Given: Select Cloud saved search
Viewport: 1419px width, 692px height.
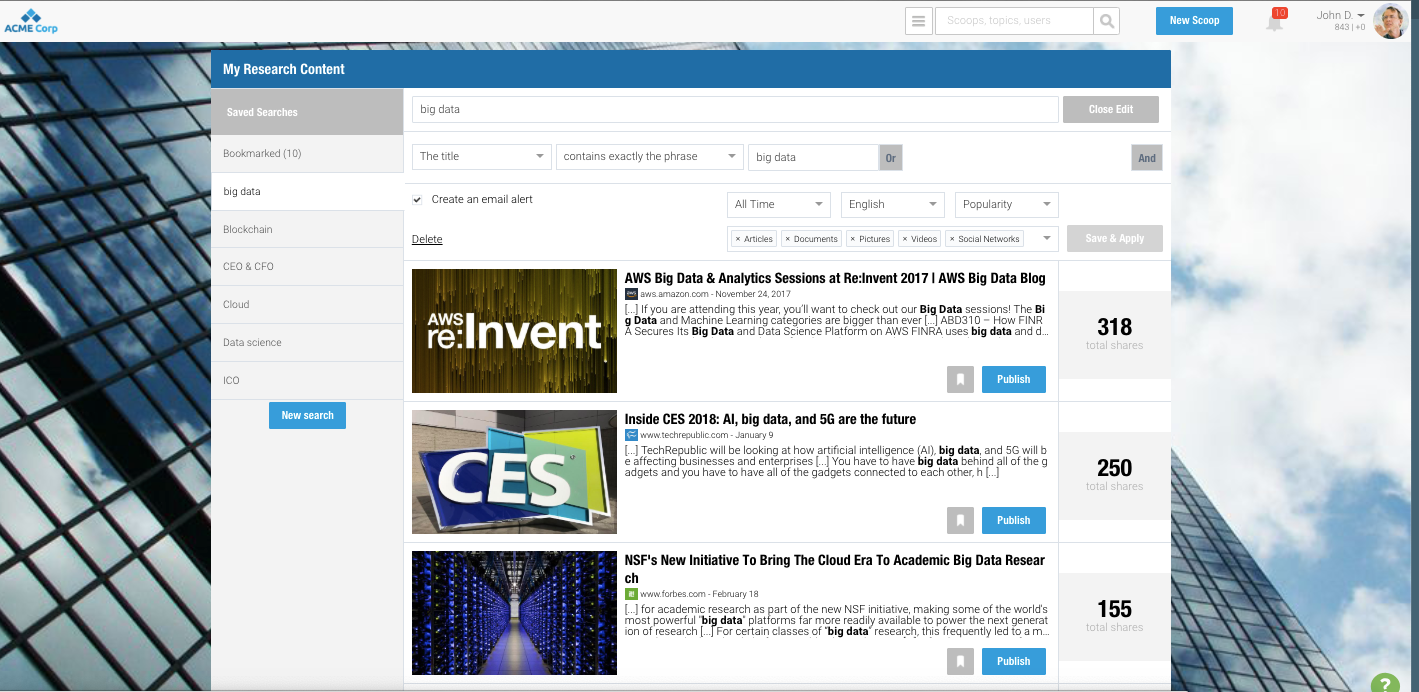Looking at the screenshot, I should (x=307, y=305).
